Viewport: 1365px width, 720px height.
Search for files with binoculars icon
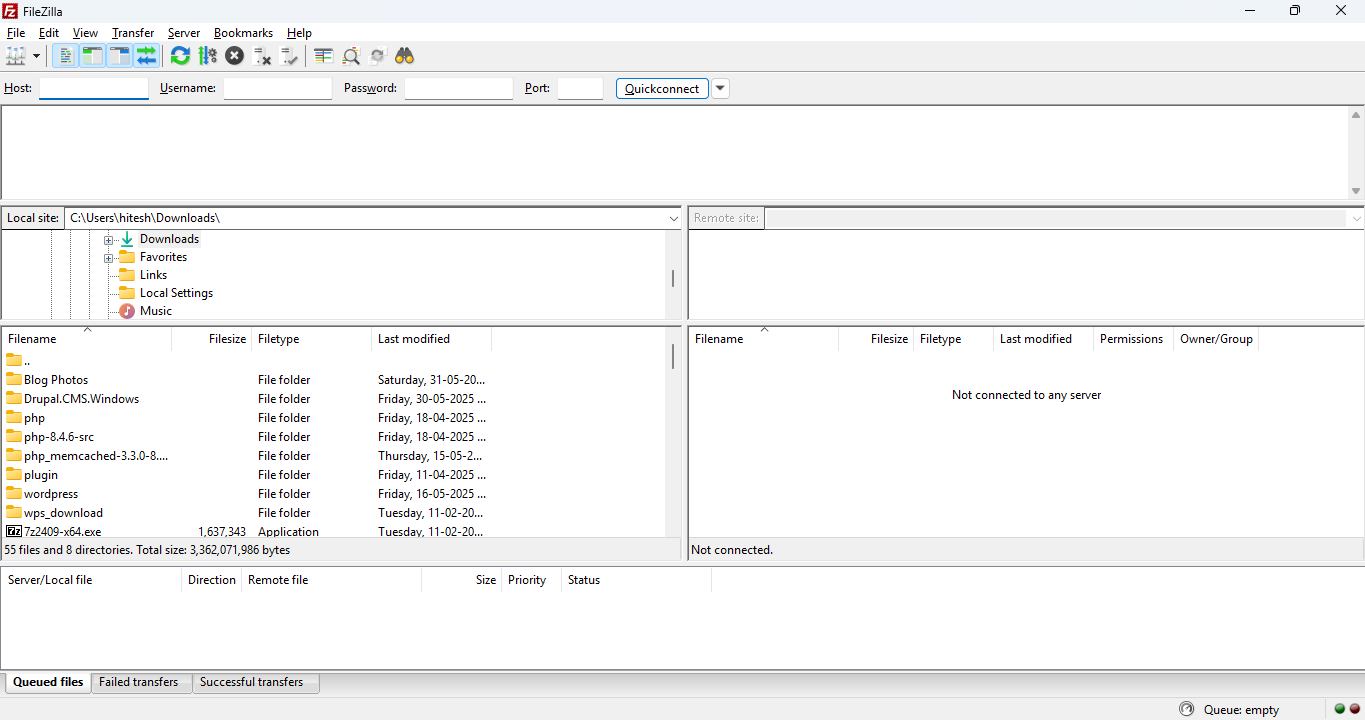click(x=404, y=56)
